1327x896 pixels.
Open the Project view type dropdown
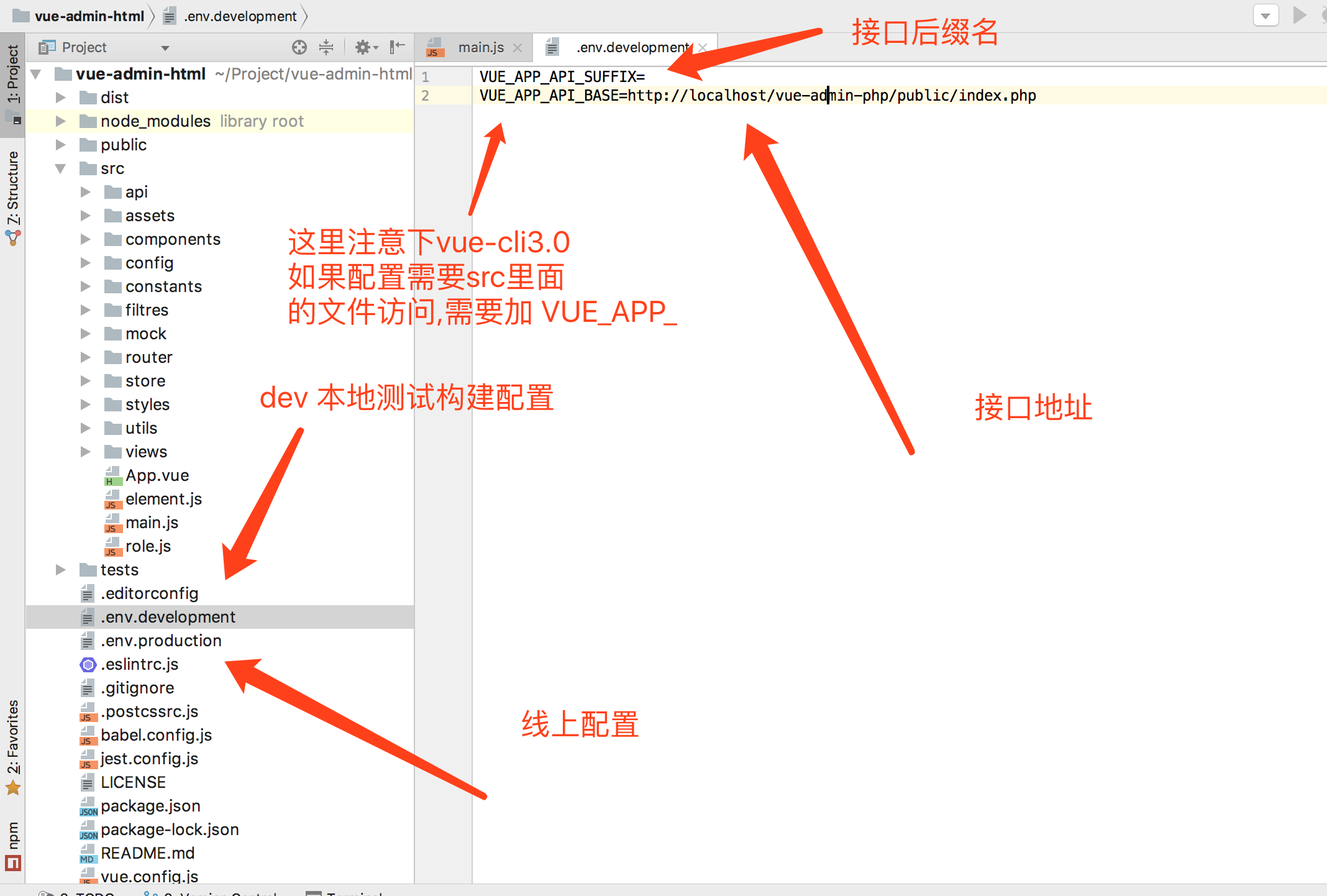click(165, 48)
